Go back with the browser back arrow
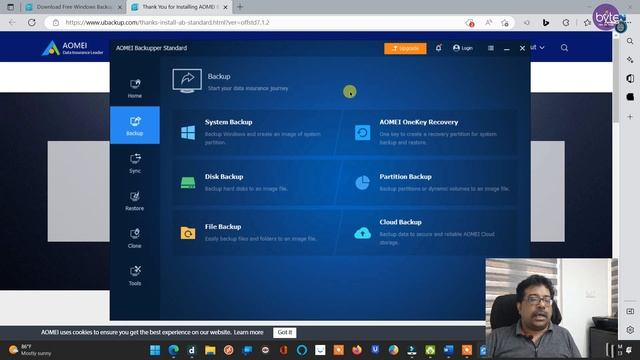This screenshot has height=360, width=640. pos(12,22)
